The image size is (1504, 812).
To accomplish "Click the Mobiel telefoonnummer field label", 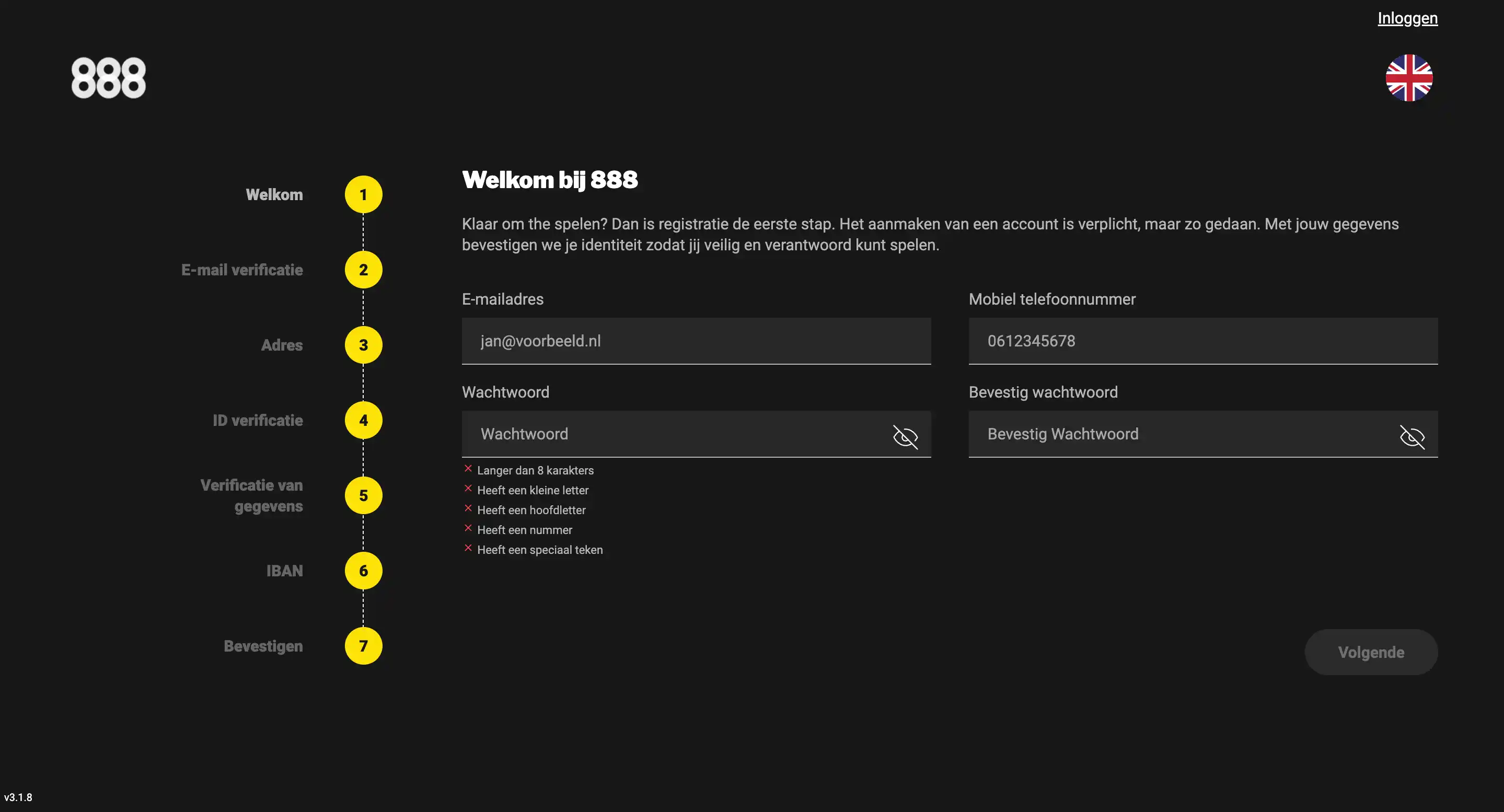I will pyautogui.click(x=1052, y=299).
